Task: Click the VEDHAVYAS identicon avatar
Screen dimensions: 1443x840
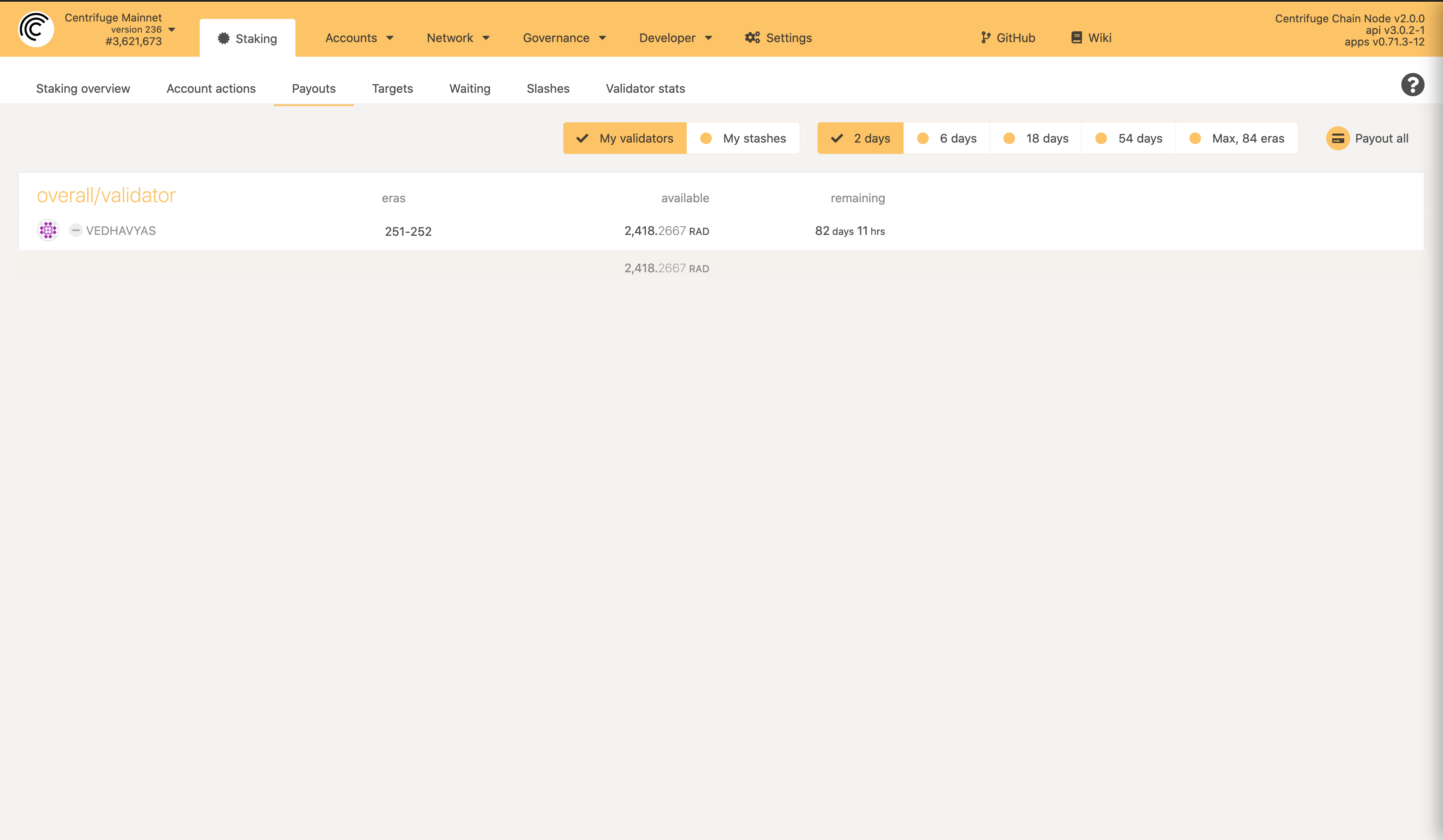Action: 48,230
